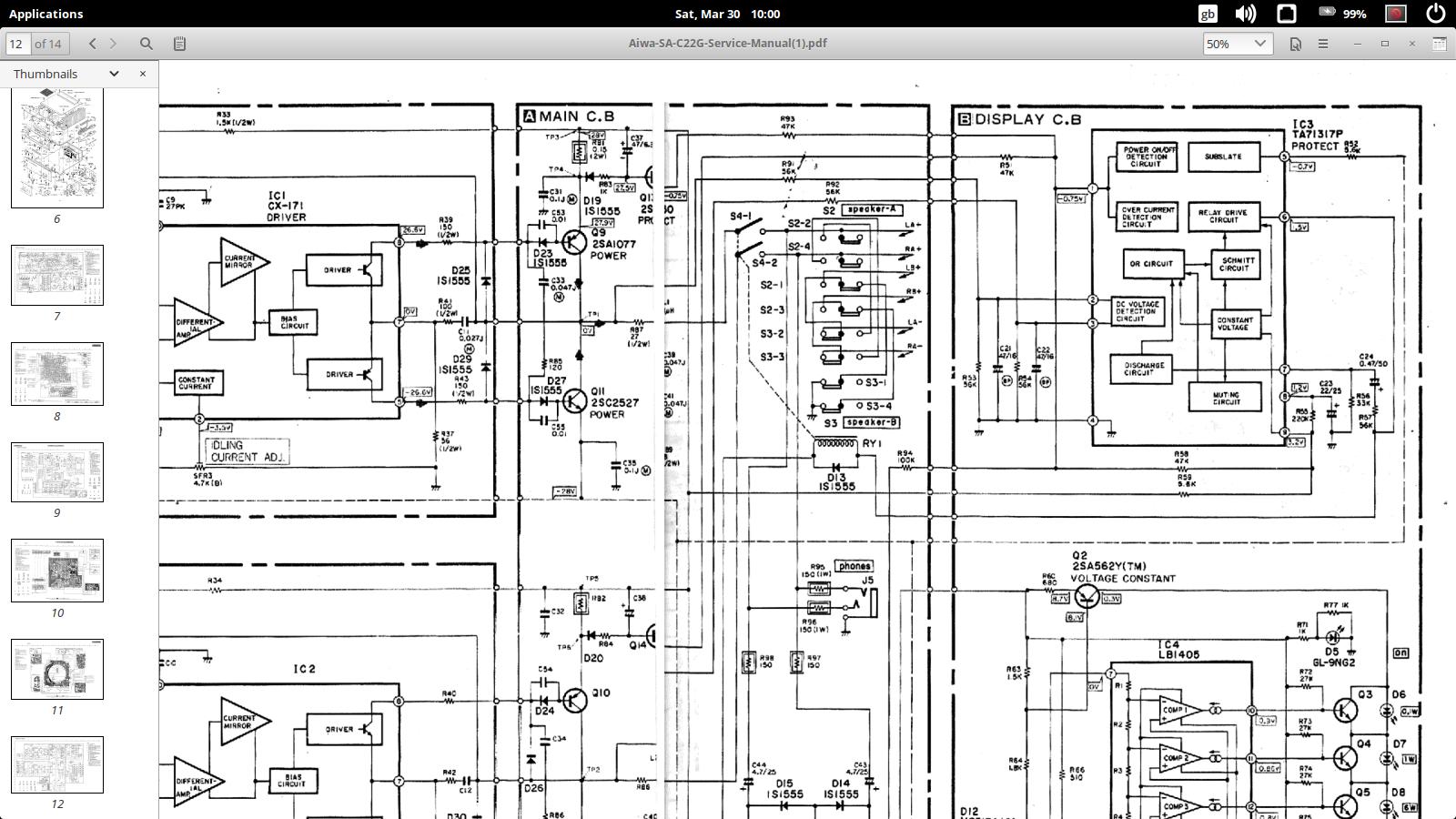This screenshot has height=819, width=1456.
Task: Click the 'VOLTAGE CONSTANT' label near Q2
Action: click(1123, 579)
